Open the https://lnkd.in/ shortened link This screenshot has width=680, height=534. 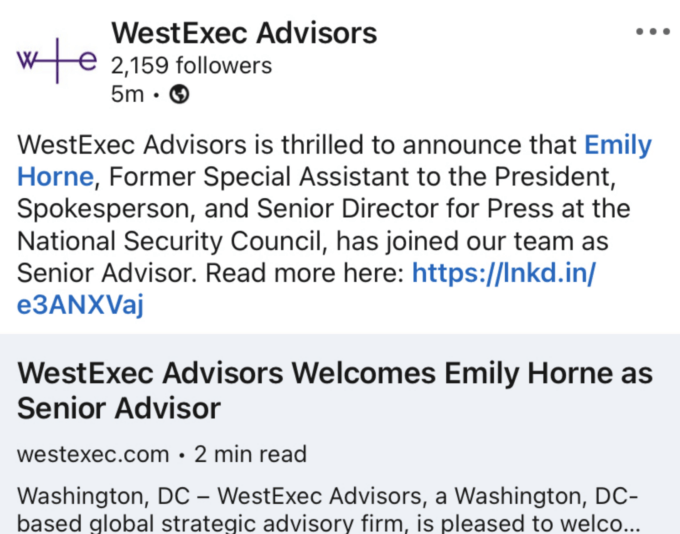pyautogui.click(x=504, y=273)
